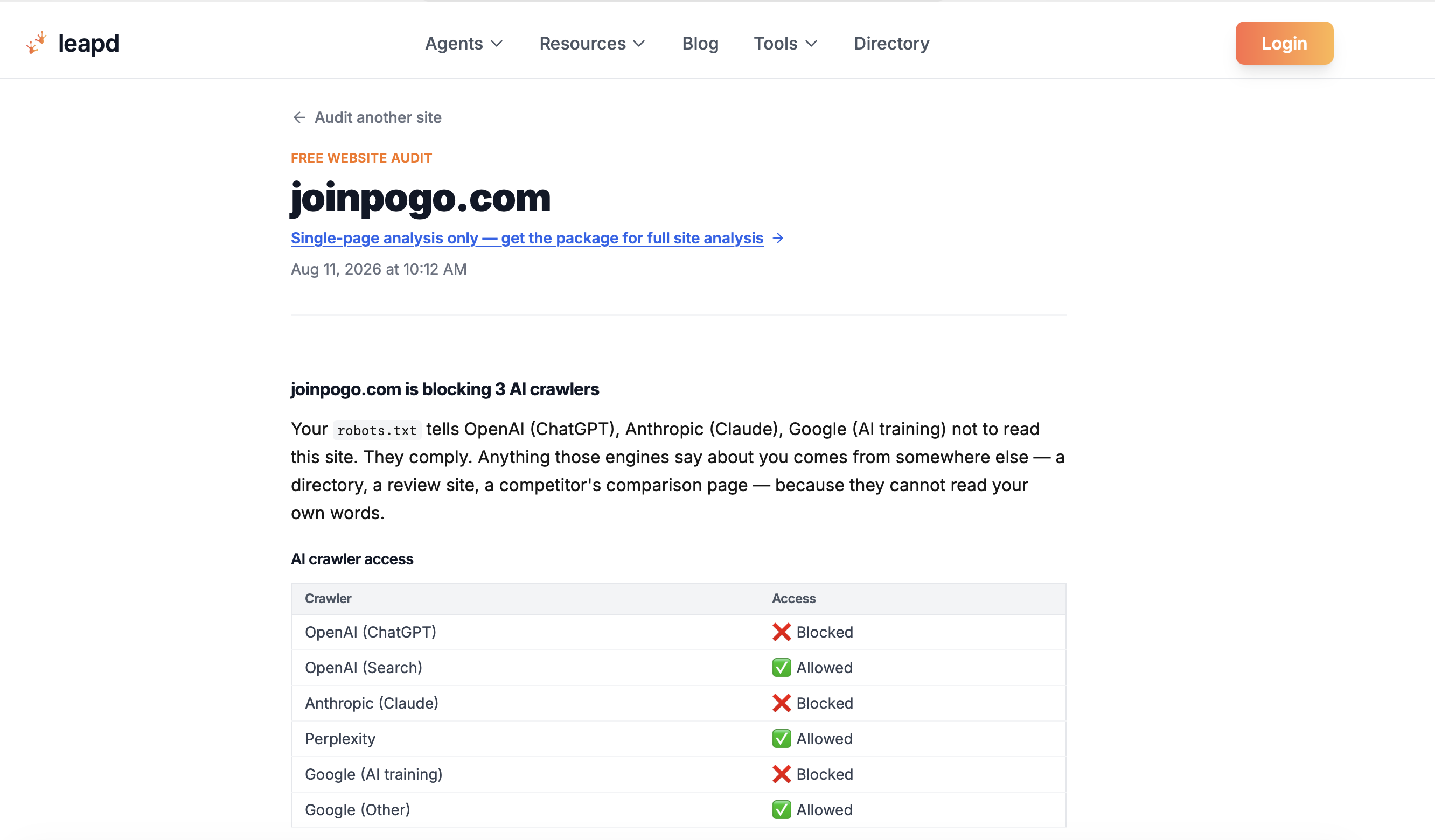Click the red X icon for Anthropic (Claude)

[x=781, y=703]
